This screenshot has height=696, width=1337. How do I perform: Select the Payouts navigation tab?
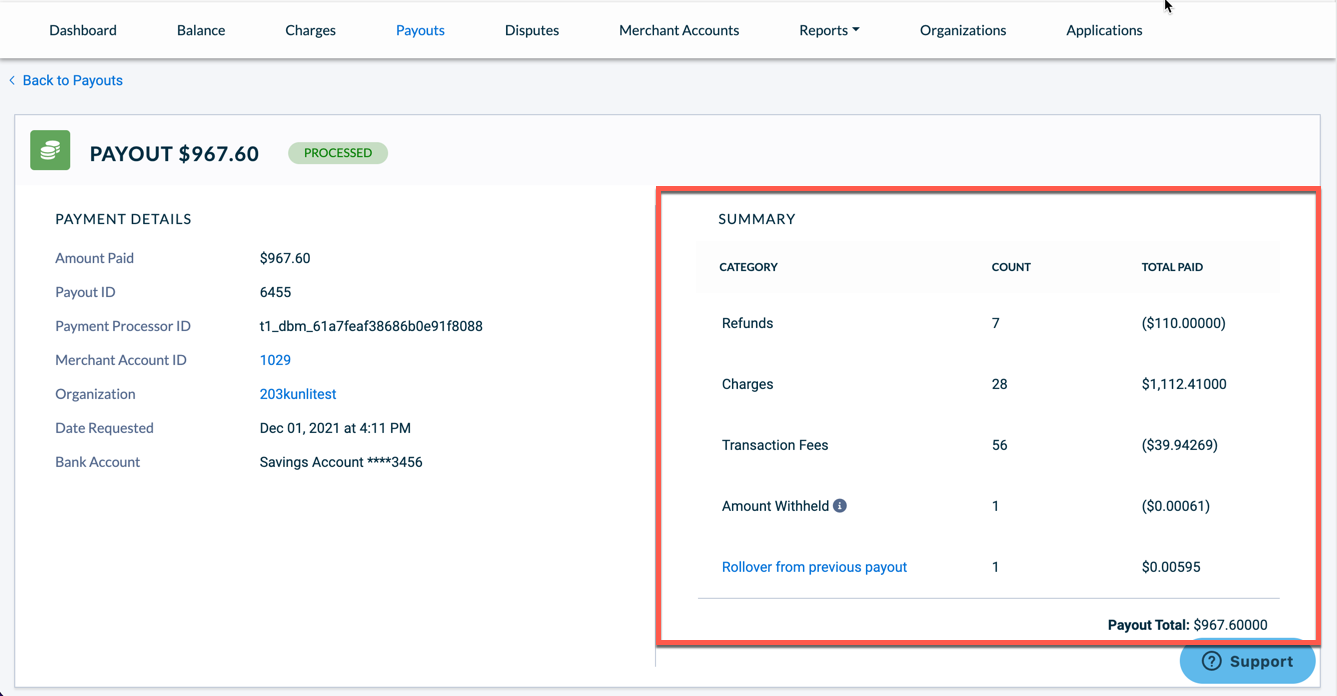point(420,30)
